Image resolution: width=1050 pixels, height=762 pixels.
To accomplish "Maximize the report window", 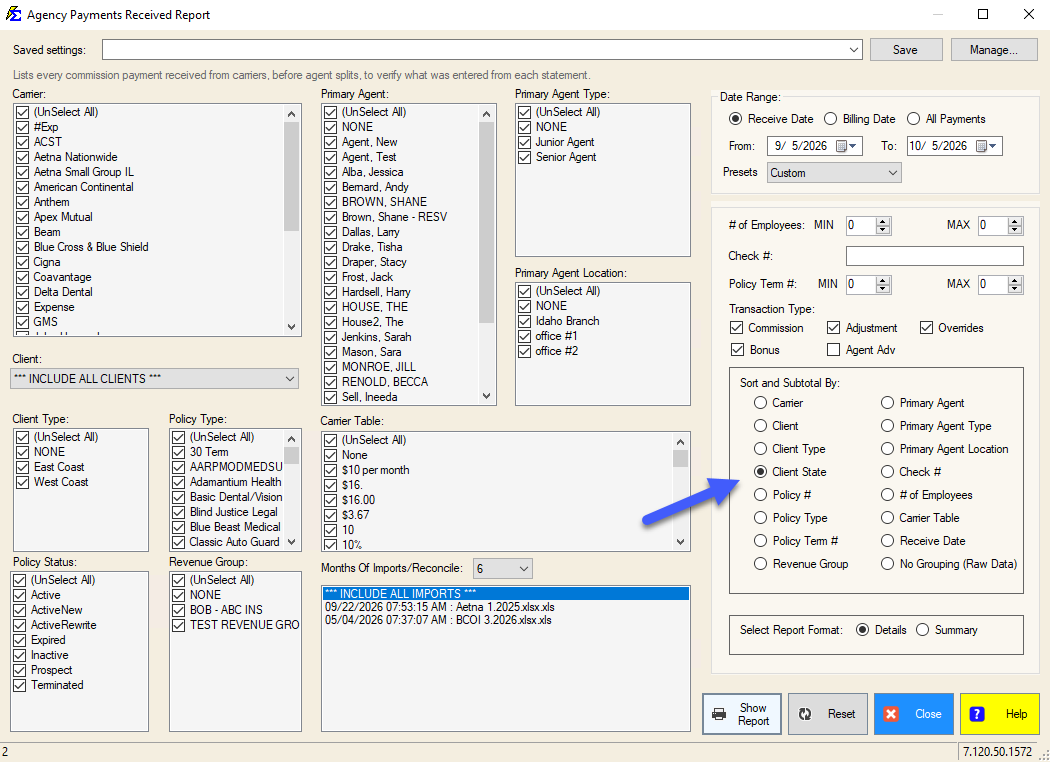I will (x=983, y=14).
